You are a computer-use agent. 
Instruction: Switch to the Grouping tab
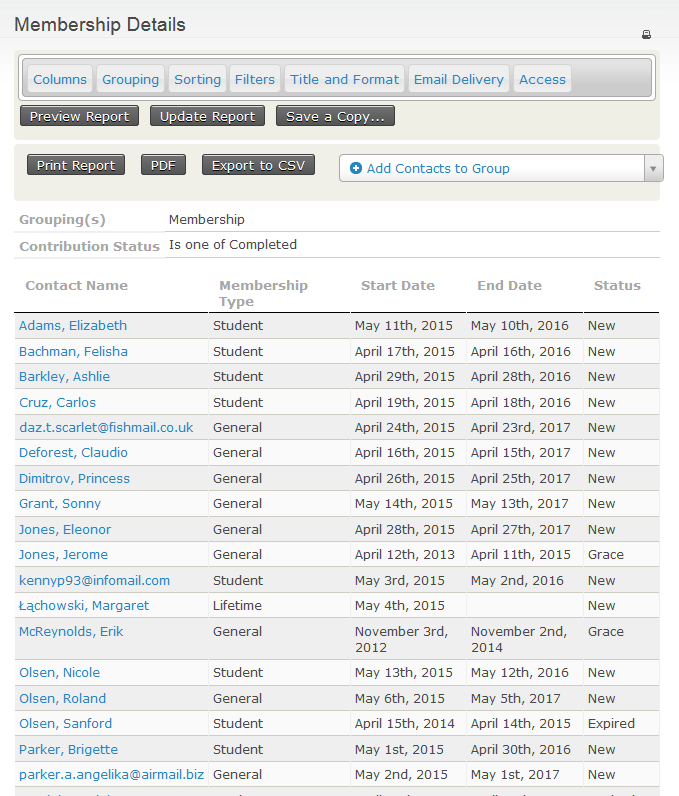pyautogui.click(x=130, y=80)
